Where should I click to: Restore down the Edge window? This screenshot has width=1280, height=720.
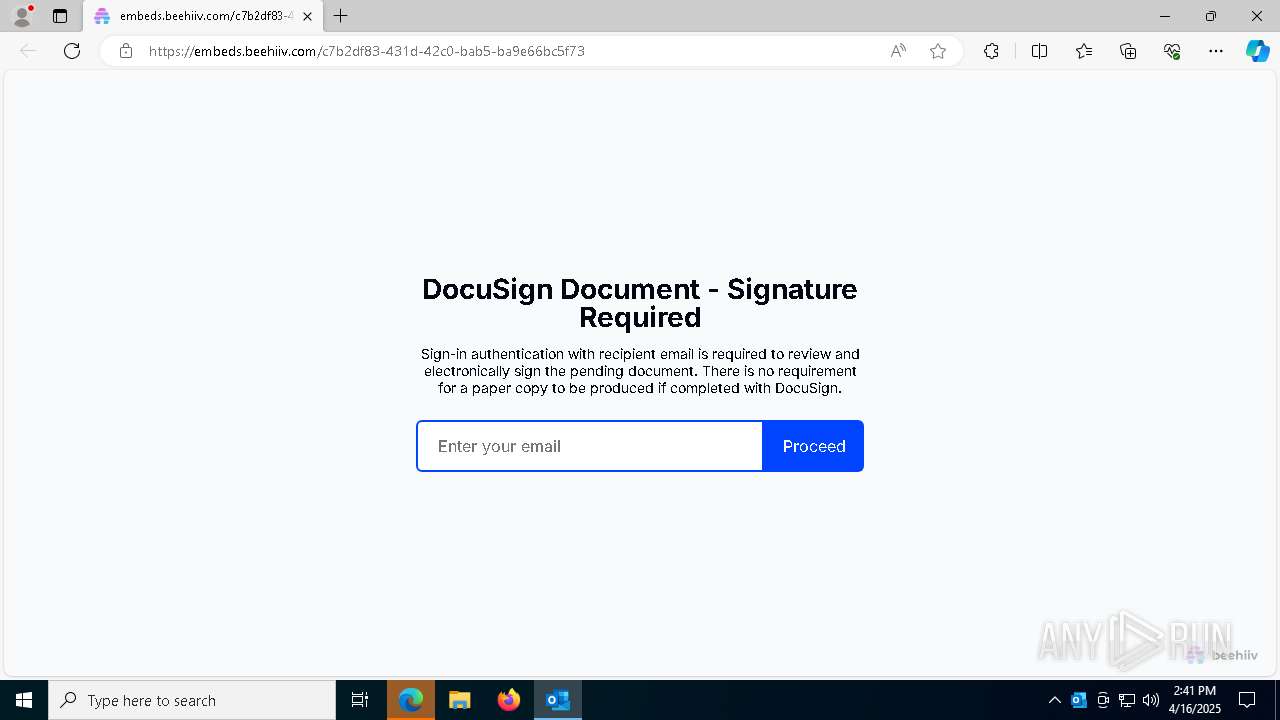1211,16
